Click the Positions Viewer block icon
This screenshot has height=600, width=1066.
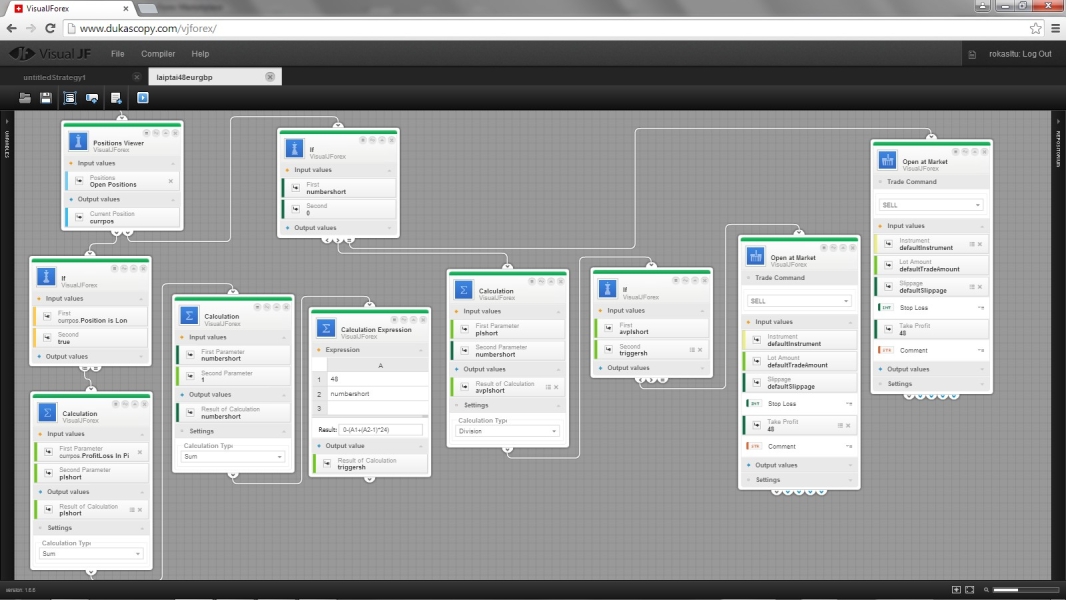(x=78, y=141)
